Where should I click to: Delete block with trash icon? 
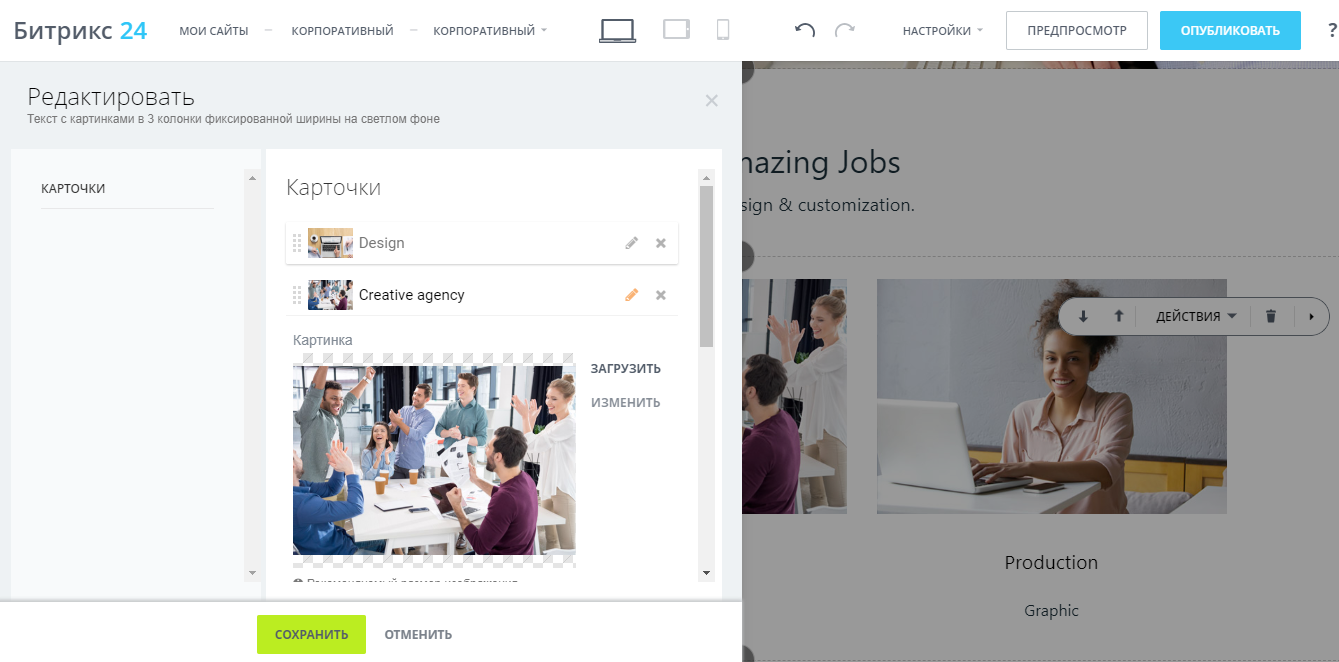(x=1271, y=316)
